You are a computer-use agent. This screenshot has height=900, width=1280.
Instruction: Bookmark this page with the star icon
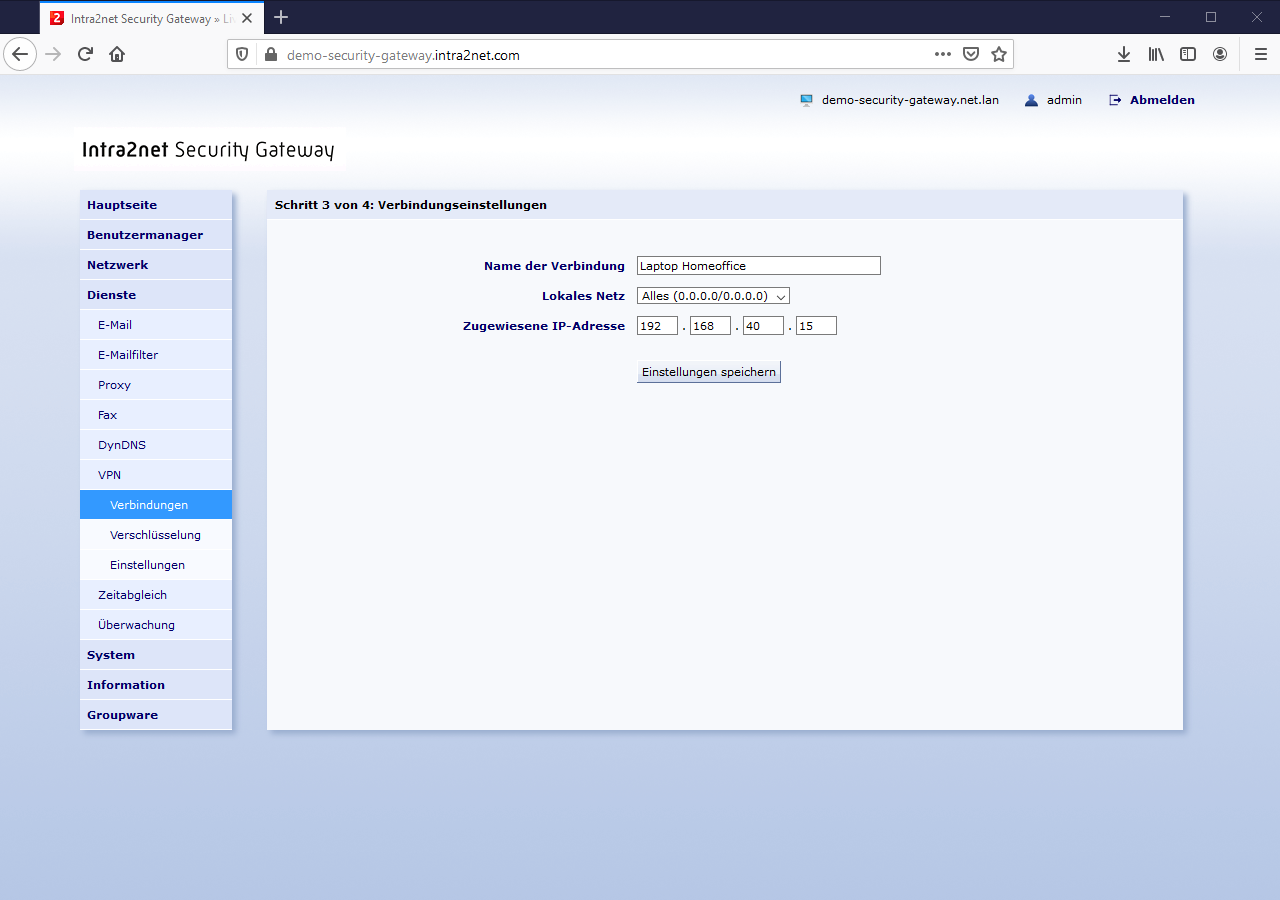[x=998, y=54]
